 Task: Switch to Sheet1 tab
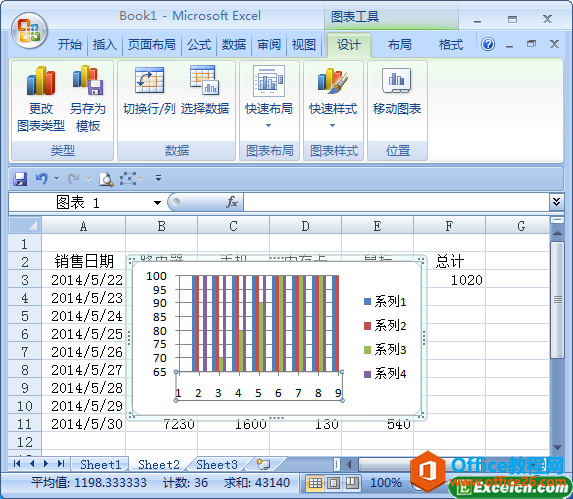(x=100, y=464)
